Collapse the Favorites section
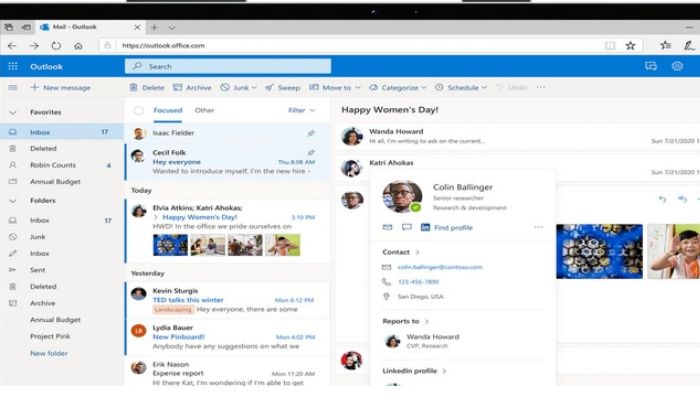The width and height of the screenshot is (700, 400). click(12, 112)
